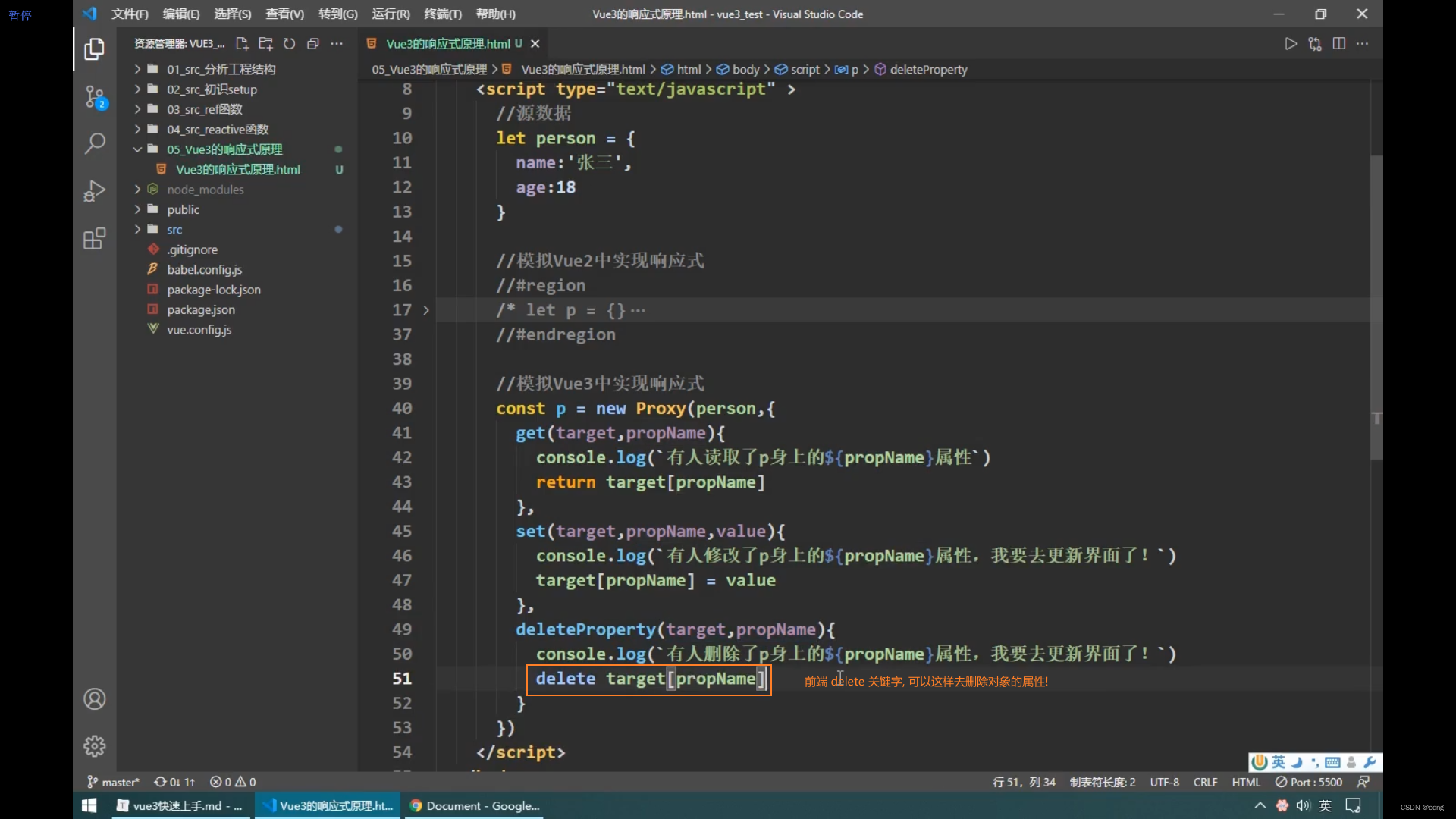Click the body breadcrumb item

point(738,69)
